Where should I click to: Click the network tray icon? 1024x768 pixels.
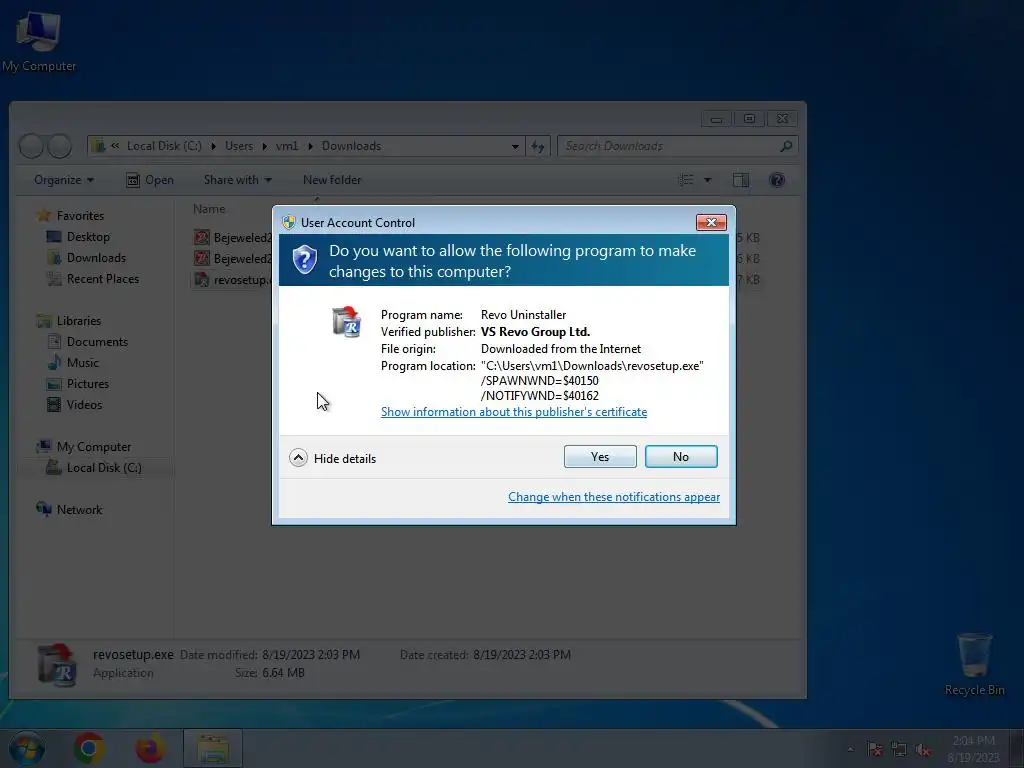click(899, 750)
